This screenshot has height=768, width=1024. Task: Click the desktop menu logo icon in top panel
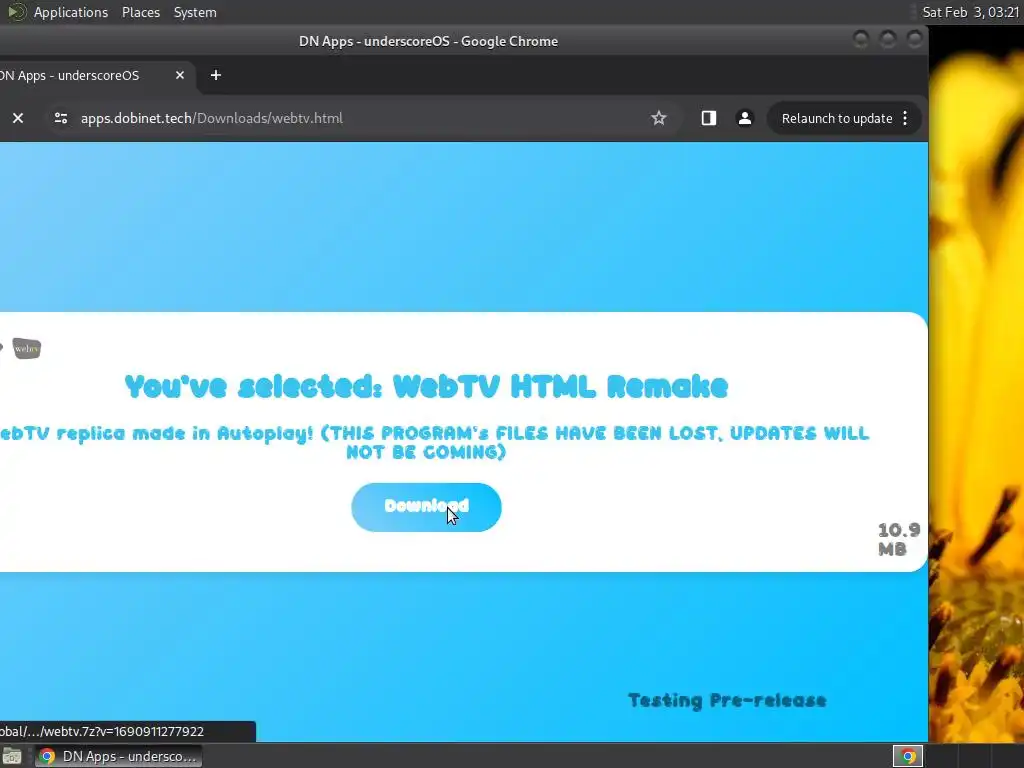(x=16, y=12)
